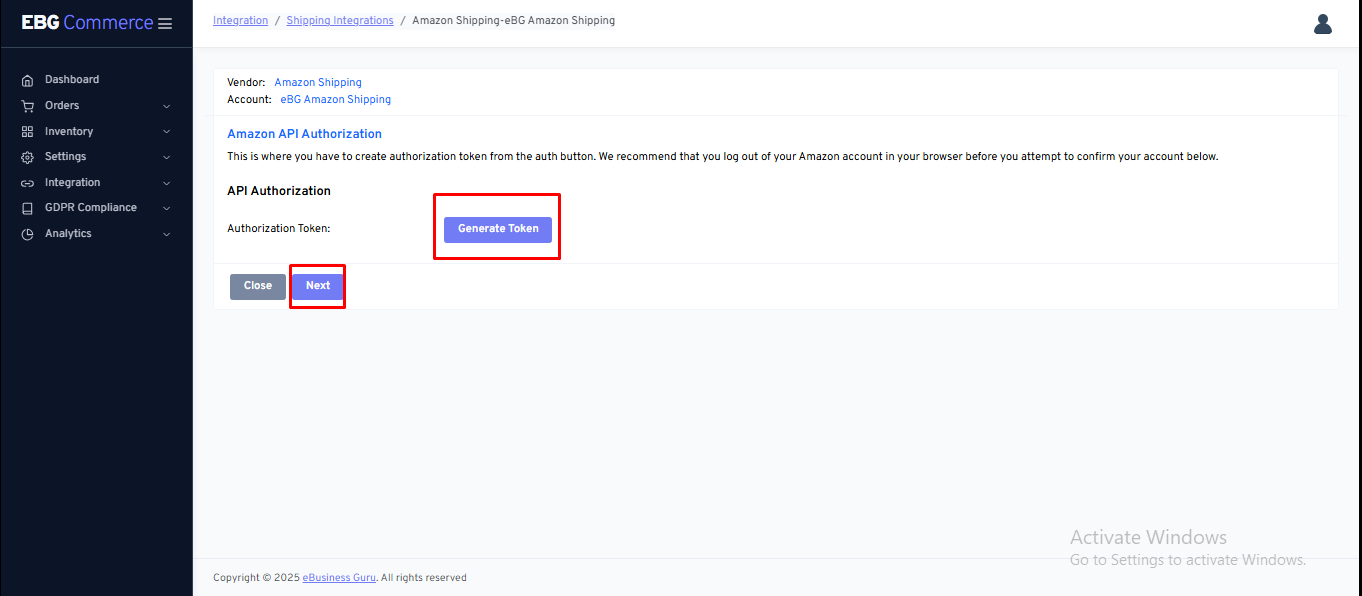Click the Settings gear icon
1362x596 pixels.
click(27, 157)
